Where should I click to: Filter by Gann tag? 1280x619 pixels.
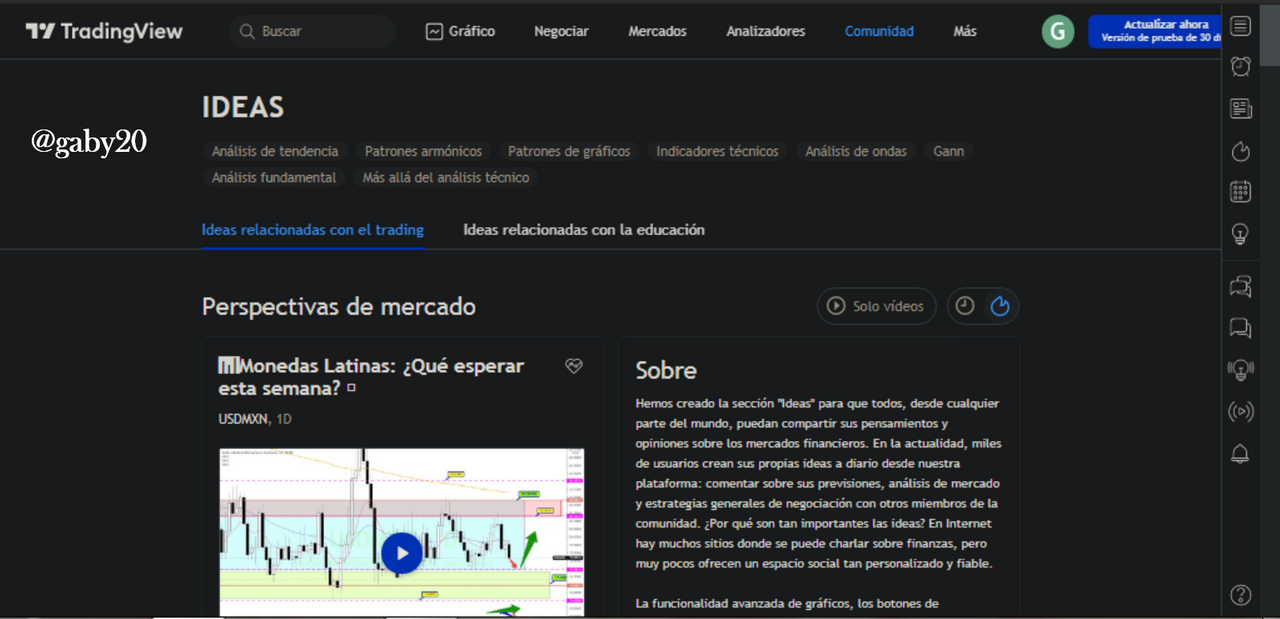click(x=949, y=152)
